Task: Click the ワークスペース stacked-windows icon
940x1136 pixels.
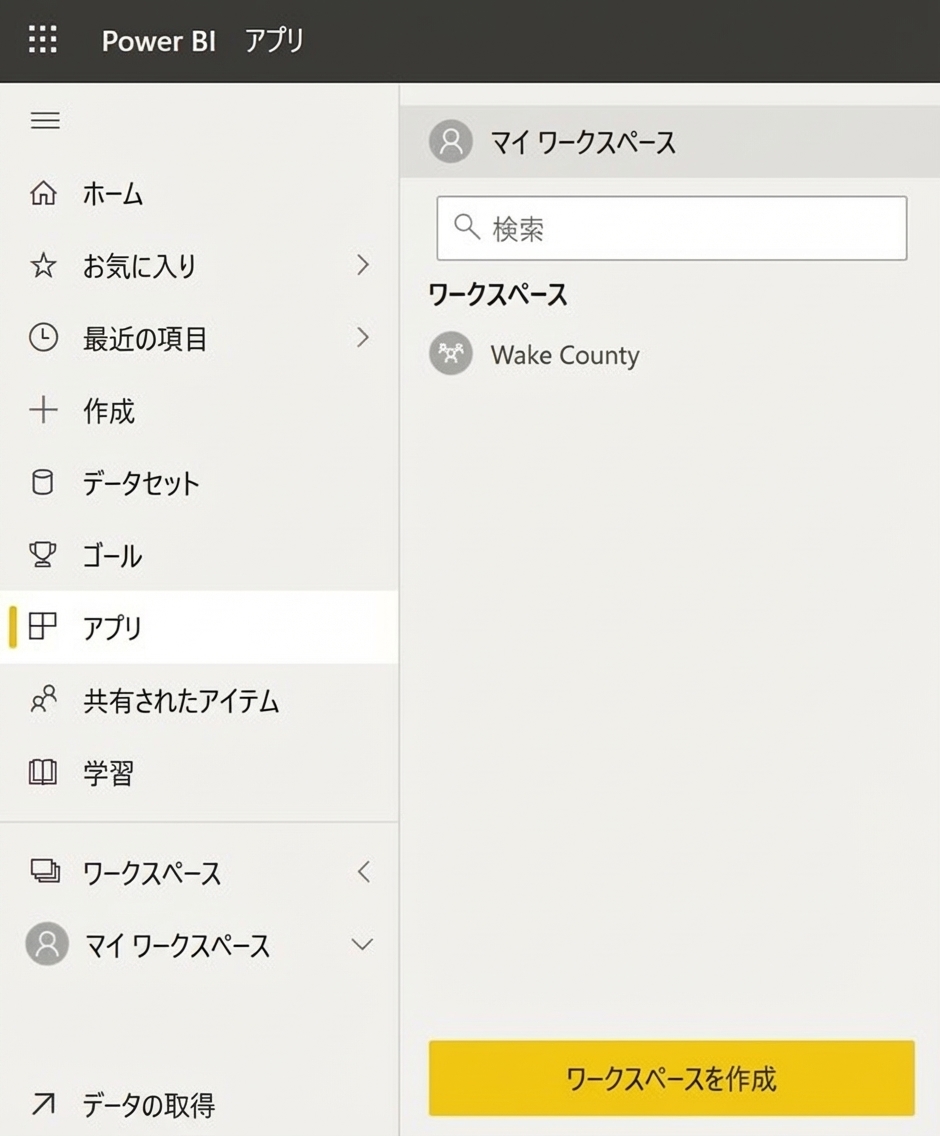Action: 45,872
